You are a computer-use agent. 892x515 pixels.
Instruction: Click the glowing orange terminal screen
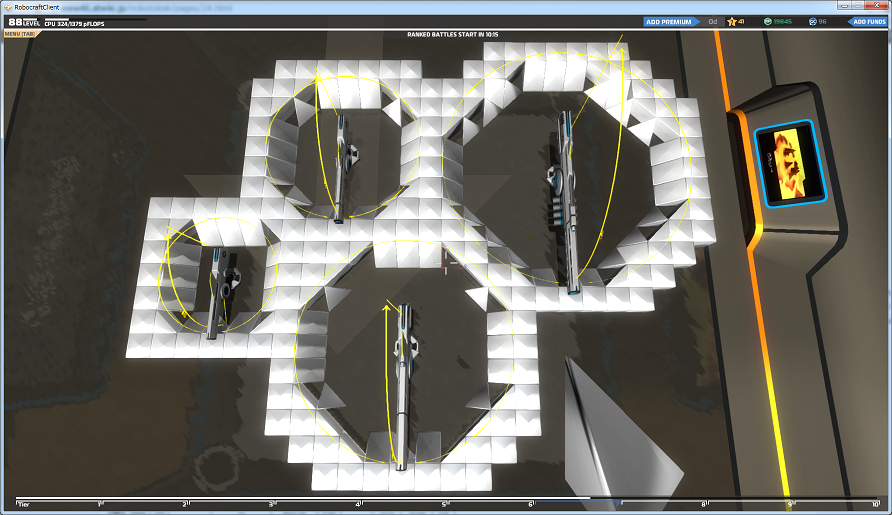[x=790, y=164]
